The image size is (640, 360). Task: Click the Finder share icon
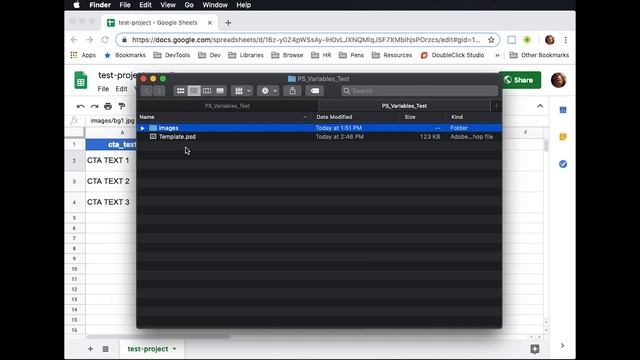[292, 91]
